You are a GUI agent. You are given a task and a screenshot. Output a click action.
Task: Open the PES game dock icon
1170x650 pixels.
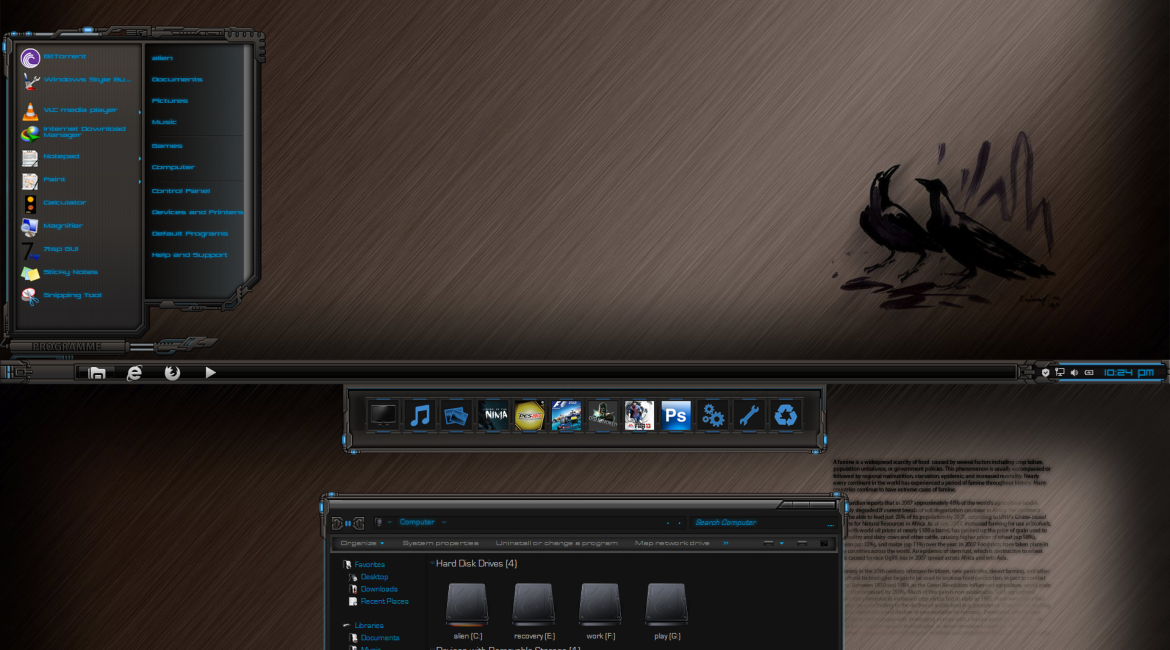point(529,414)
